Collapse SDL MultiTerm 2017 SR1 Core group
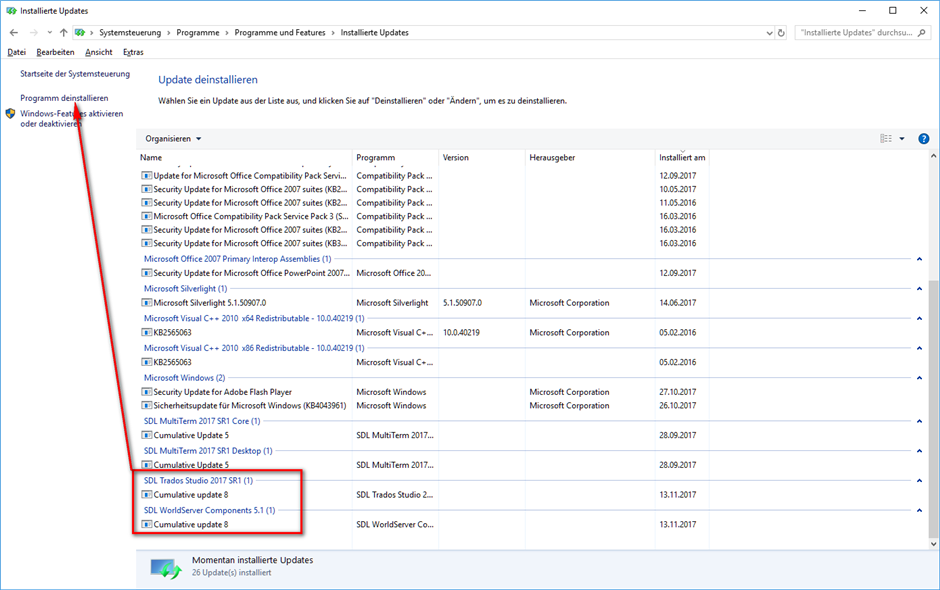 pos(919,421)
